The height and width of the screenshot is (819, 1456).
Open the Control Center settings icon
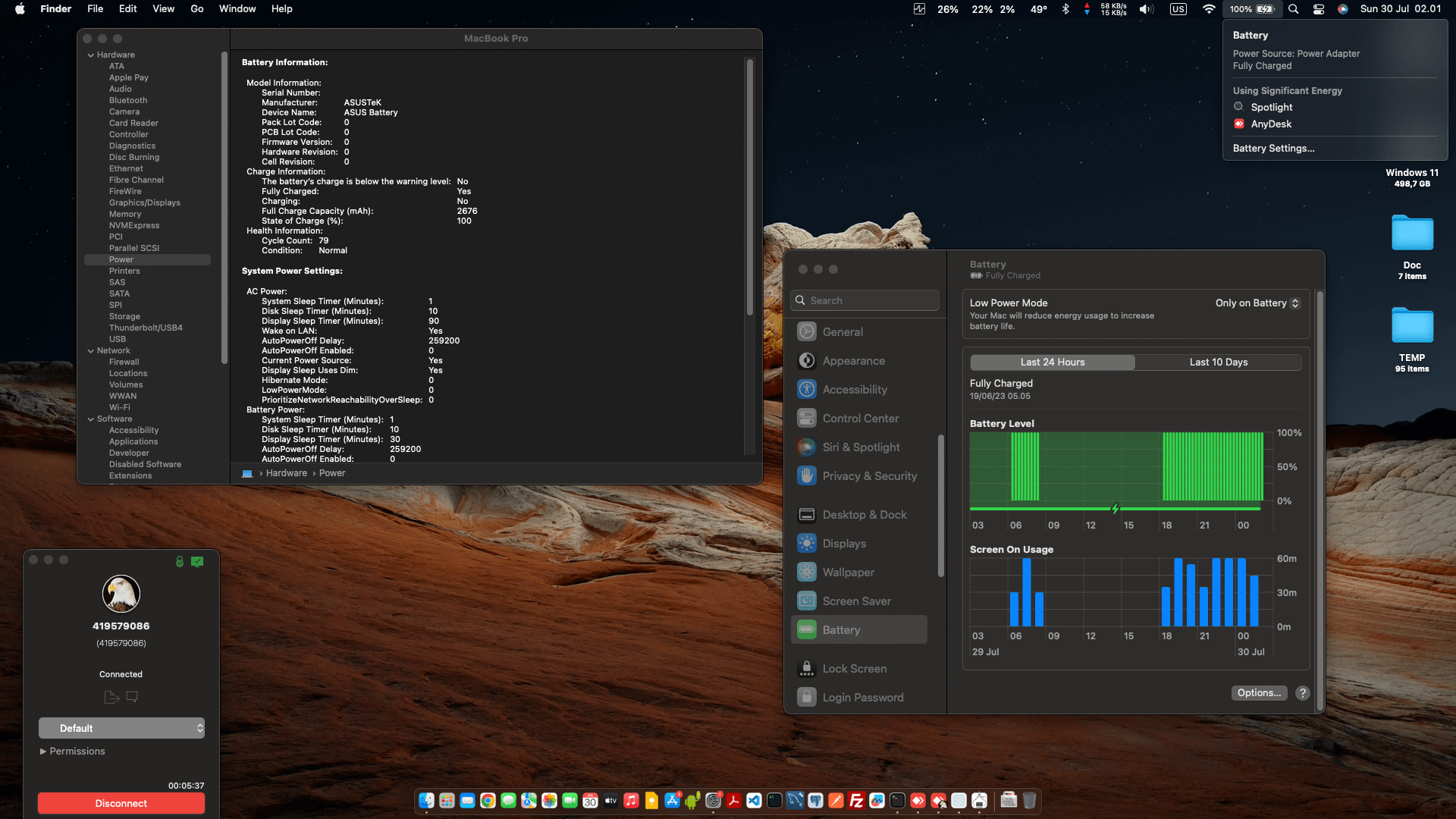click(807, 418)
